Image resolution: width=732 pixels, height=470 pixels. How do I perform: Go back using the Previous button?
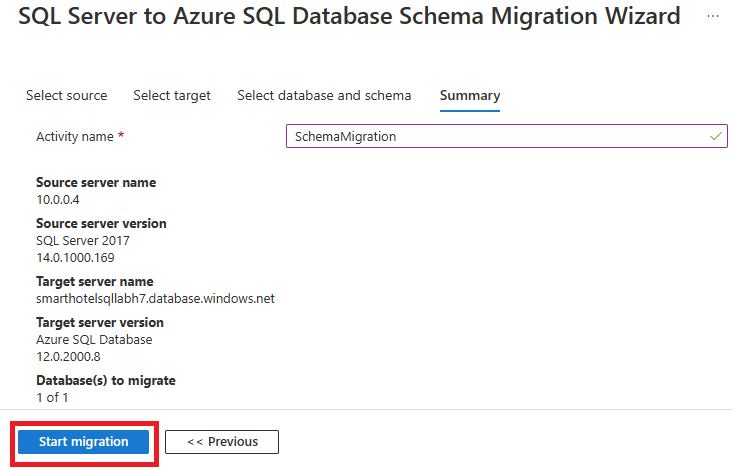[x=222, y=442]
